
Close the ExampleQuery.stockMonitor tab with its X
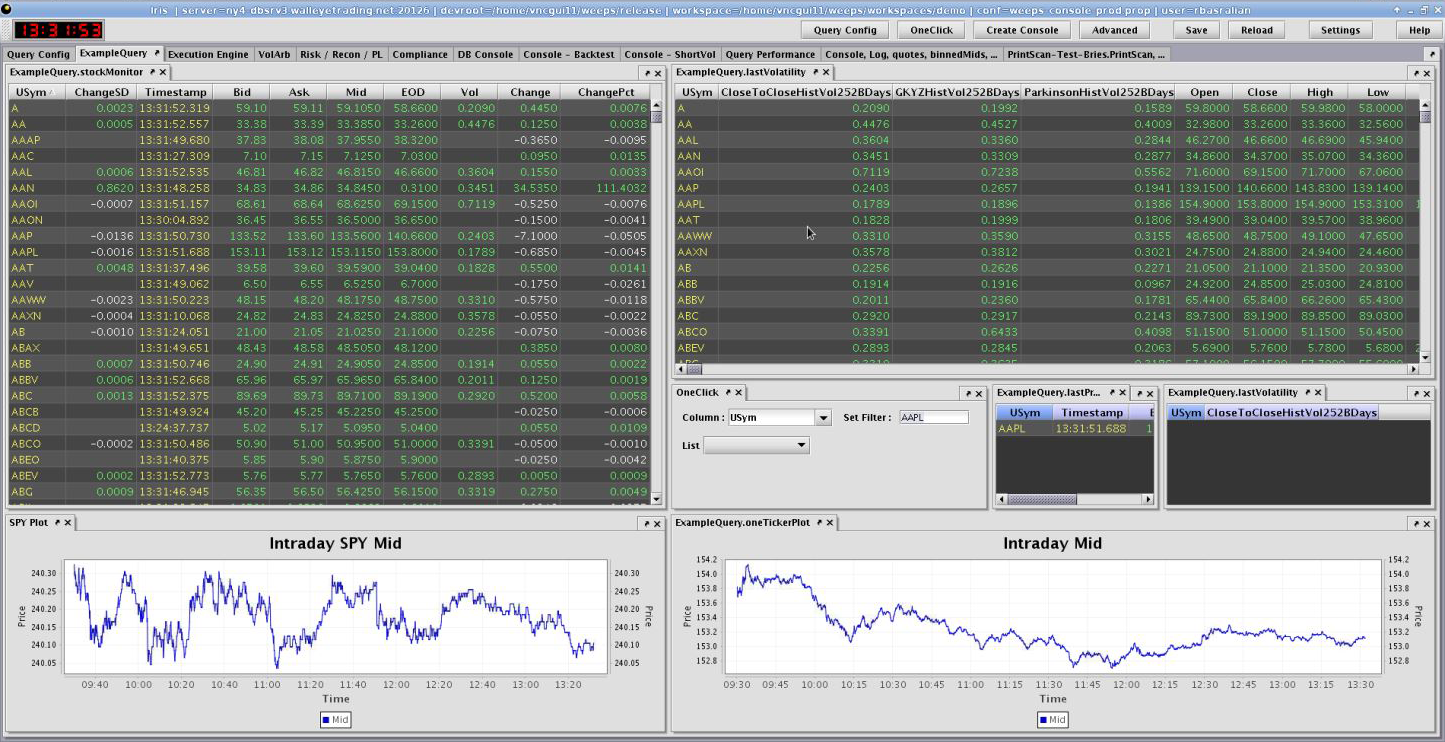pyautogui.click(x=164, y=72)
